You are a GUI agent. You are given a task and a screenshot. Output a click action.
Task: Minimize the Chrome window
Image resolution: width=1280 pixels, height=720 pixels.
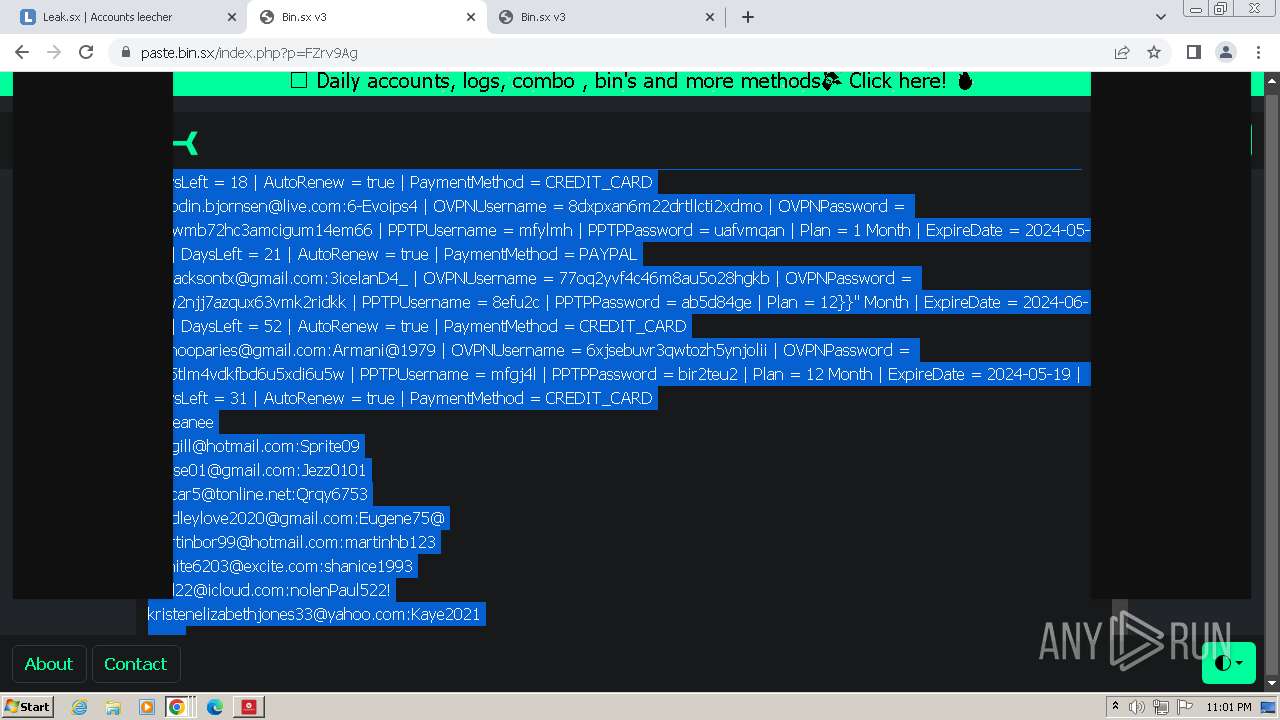pos(1195,9)
